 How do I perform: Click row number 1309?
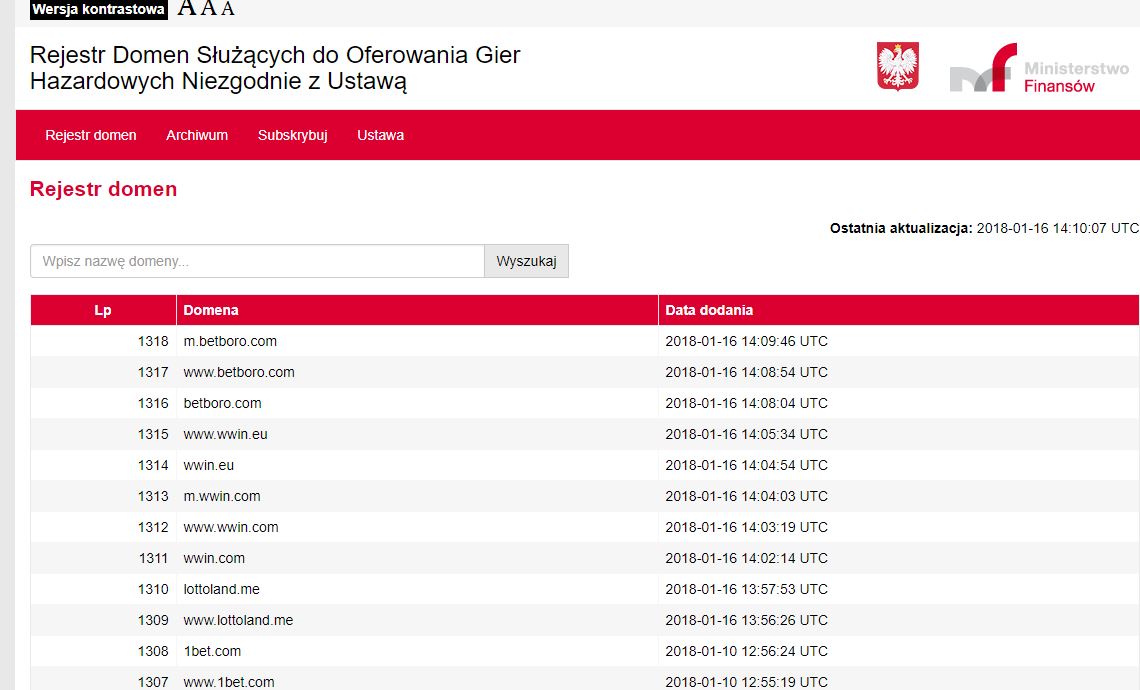153,620
